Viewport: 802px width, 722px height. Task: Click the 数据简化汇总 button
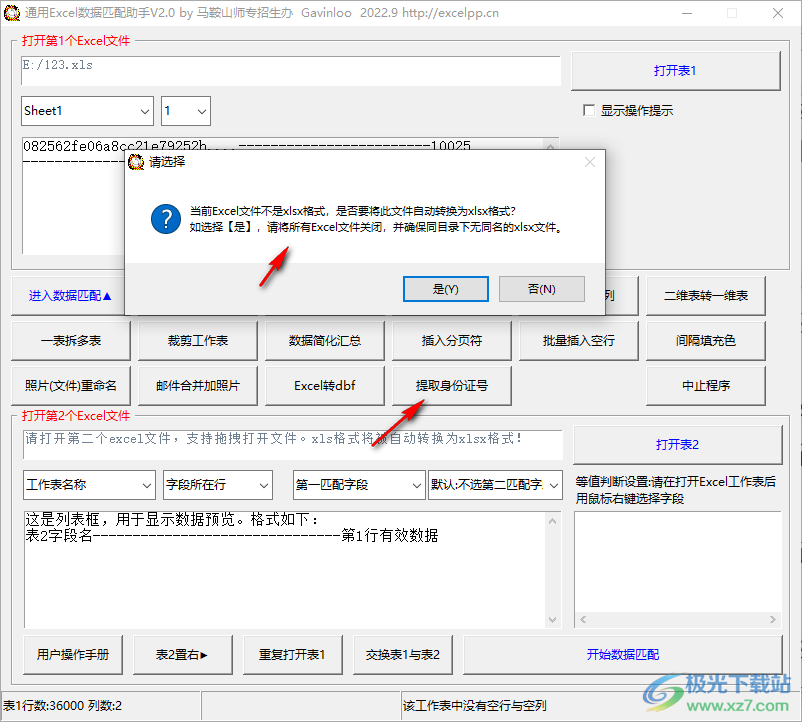tap(325, 341)
